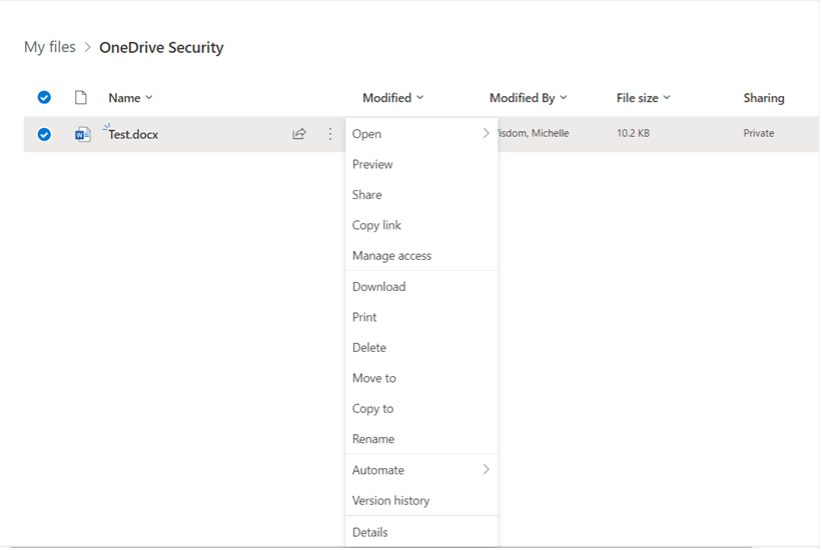Toggle the select-all checkbox in header

[44, 98]
